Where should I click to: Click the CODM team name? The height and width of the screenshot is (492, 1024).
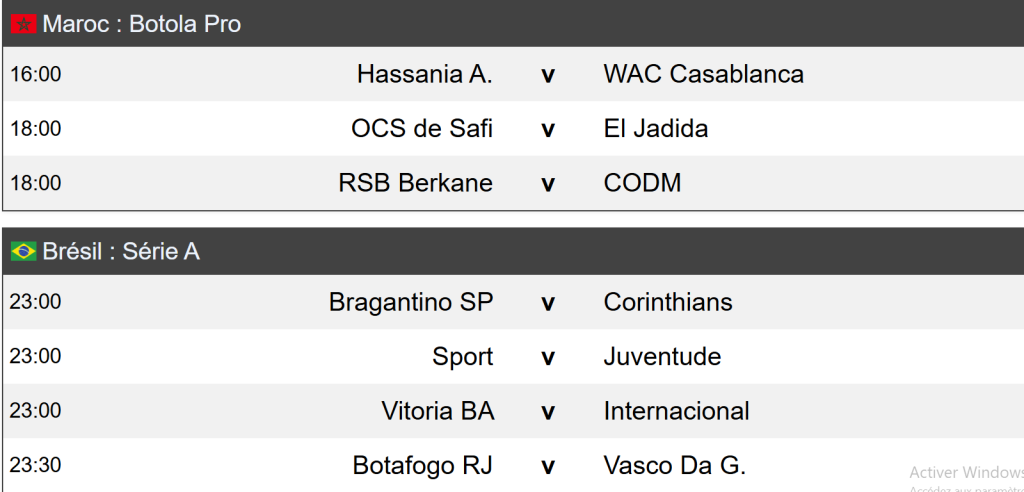click(642, 183)
